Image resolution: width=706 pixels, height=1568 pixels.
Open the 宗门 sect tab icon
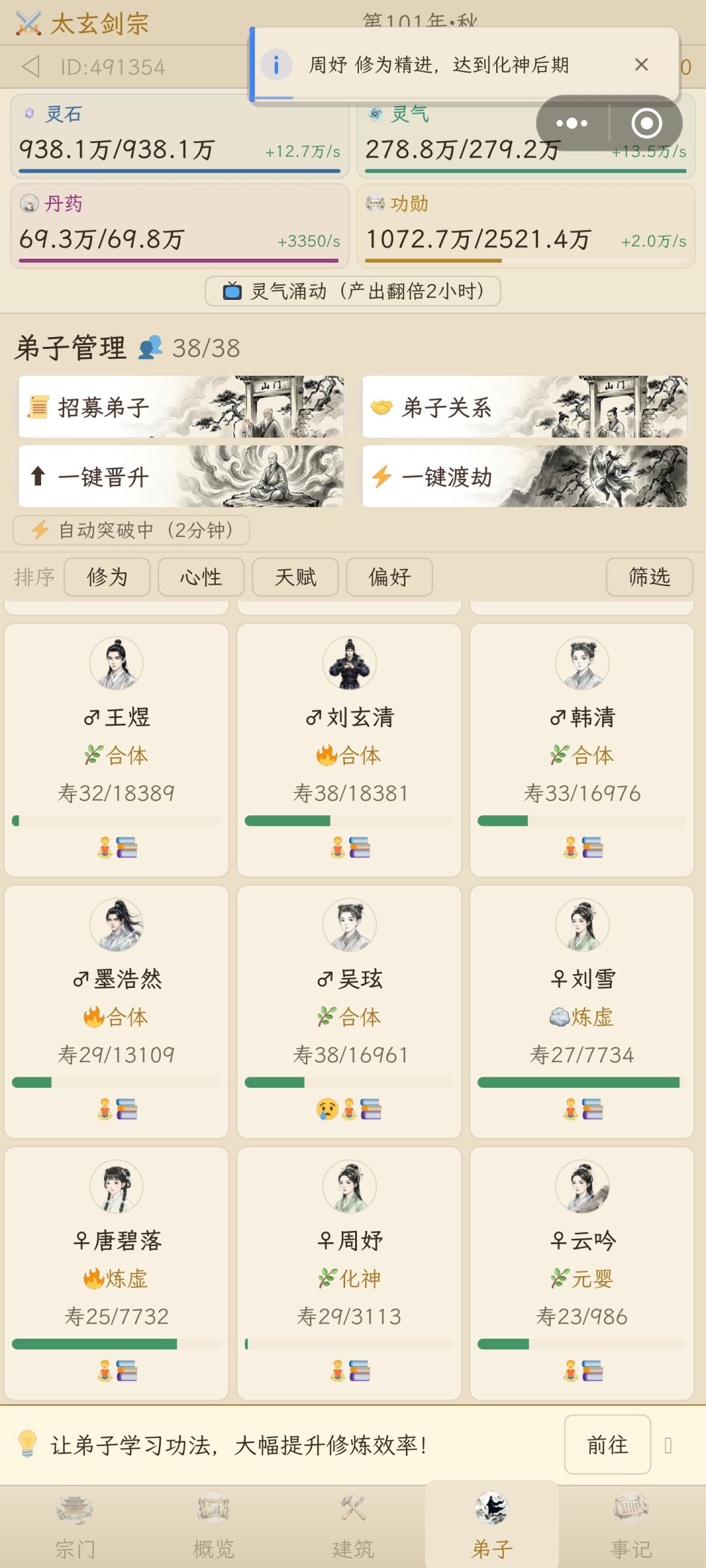point(75,1509)
